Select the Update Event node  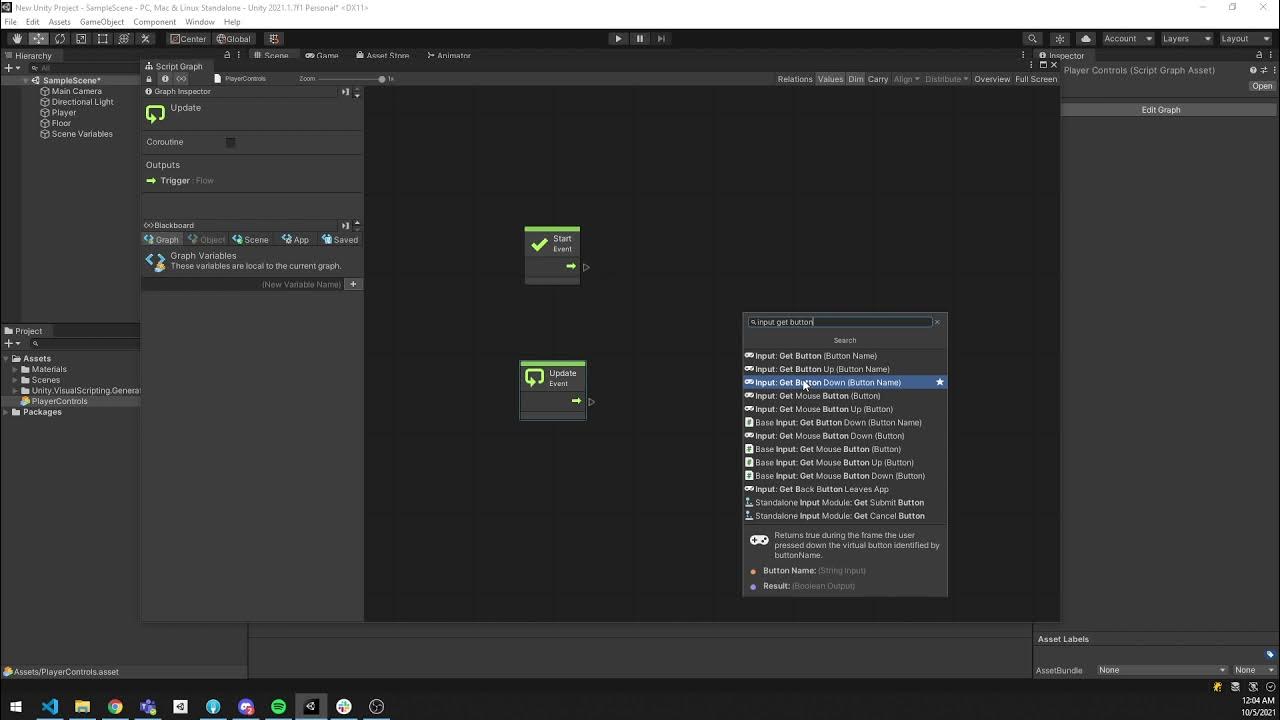[553, 390]
